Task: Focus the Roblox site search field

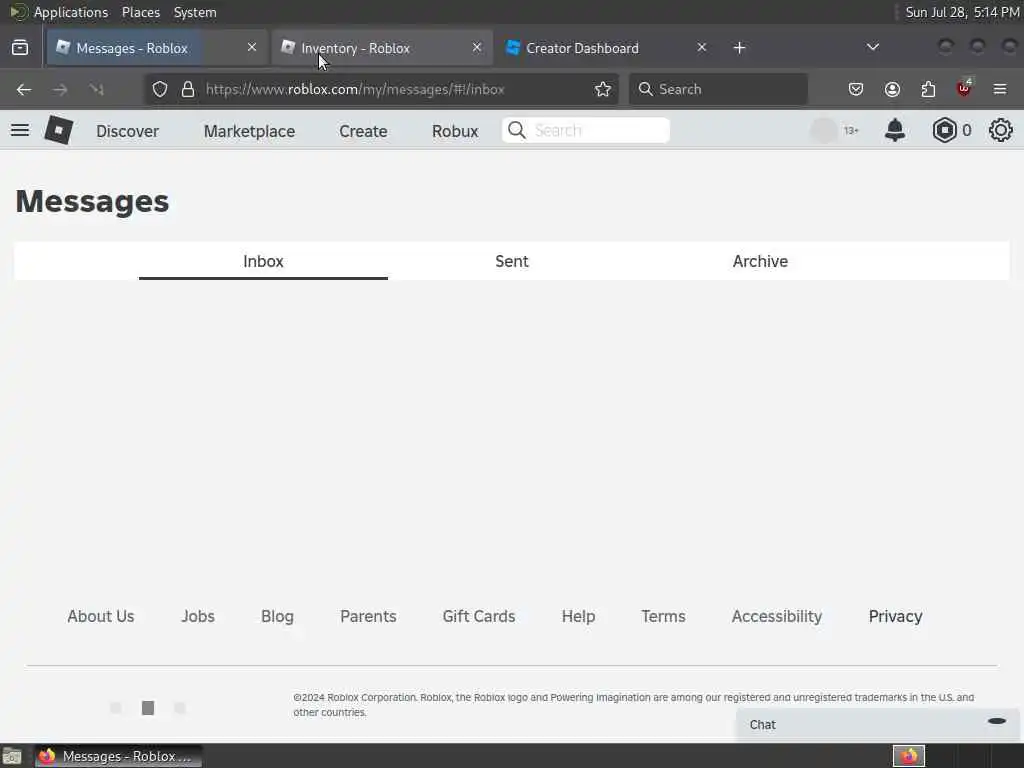Action: 586,131
